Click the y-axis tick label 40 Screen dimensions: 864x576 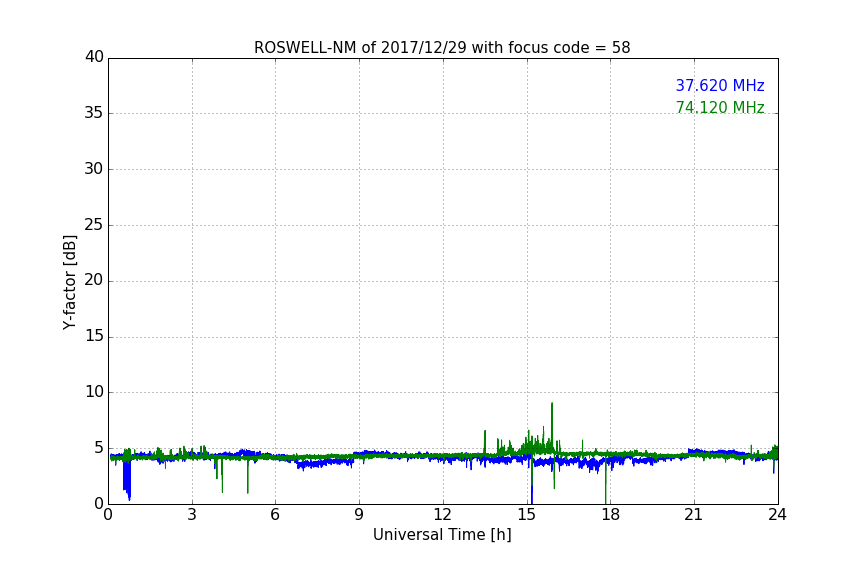click(94, 57)
